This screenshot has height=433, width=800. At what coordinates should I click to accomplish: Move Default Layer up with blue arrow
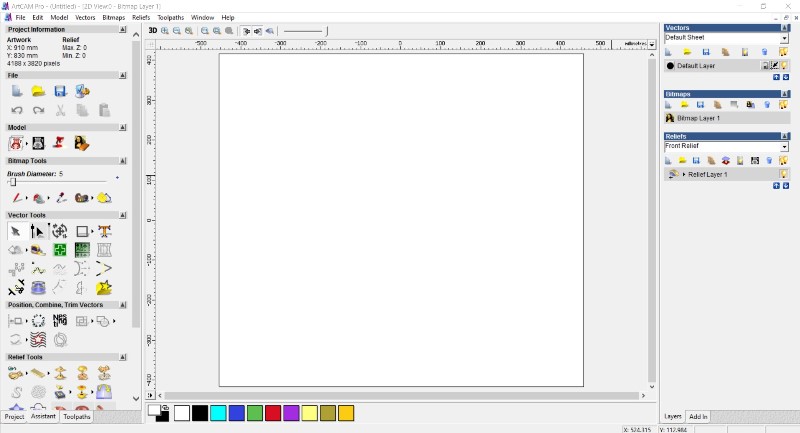coord(776,77)
